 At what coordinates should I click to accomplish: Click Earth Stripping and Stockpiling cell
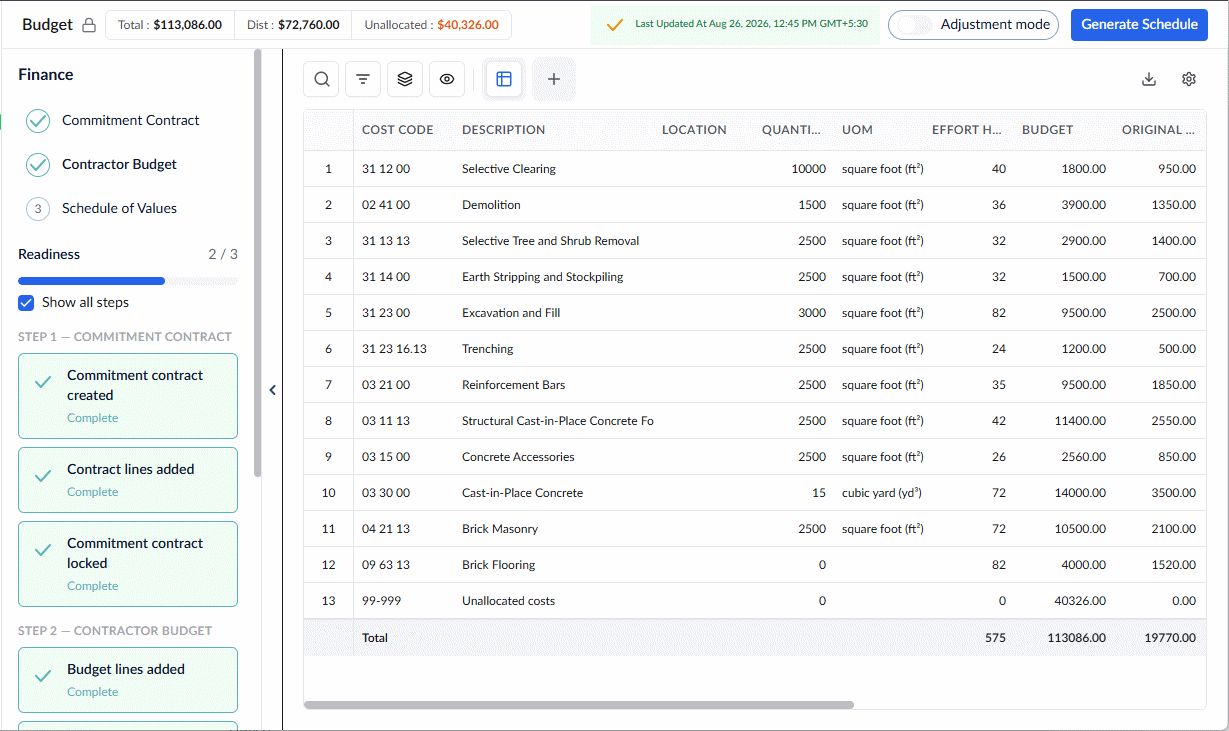pos(543,277)
